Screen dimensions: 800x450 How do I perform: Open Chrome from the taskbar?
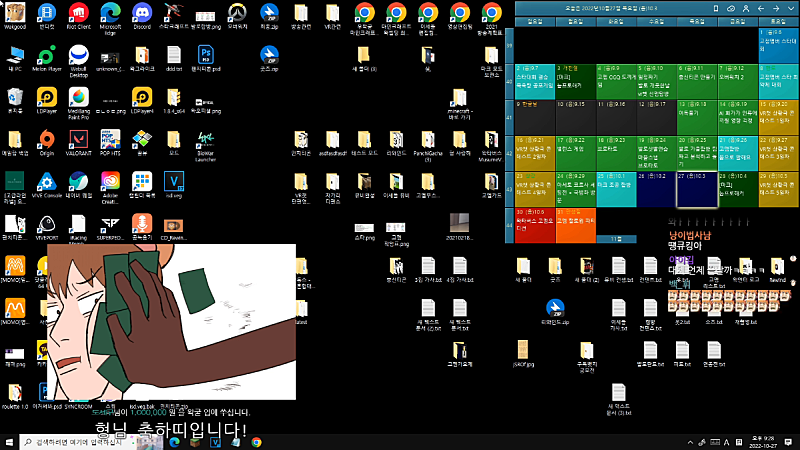257,441
